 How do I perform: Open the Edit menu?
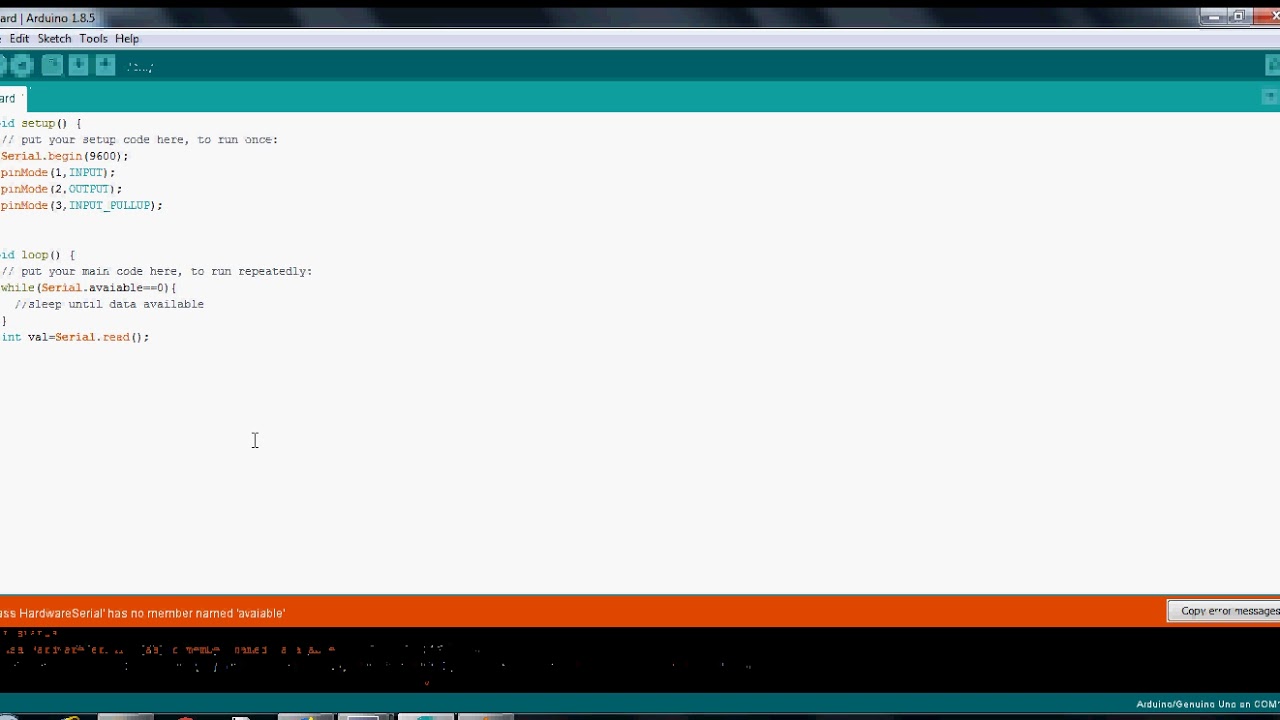(19, 39)
